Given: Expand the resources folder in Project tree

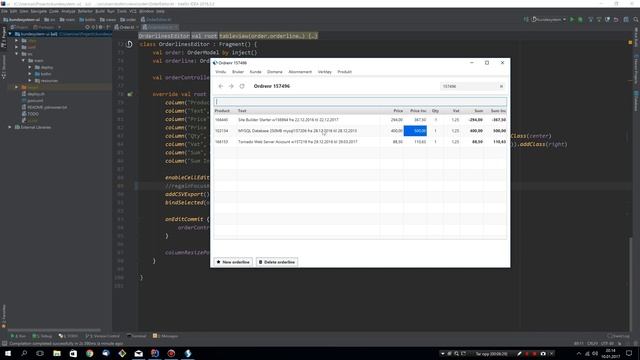Looking at the screenshot, I should click(x=30, y=80).
